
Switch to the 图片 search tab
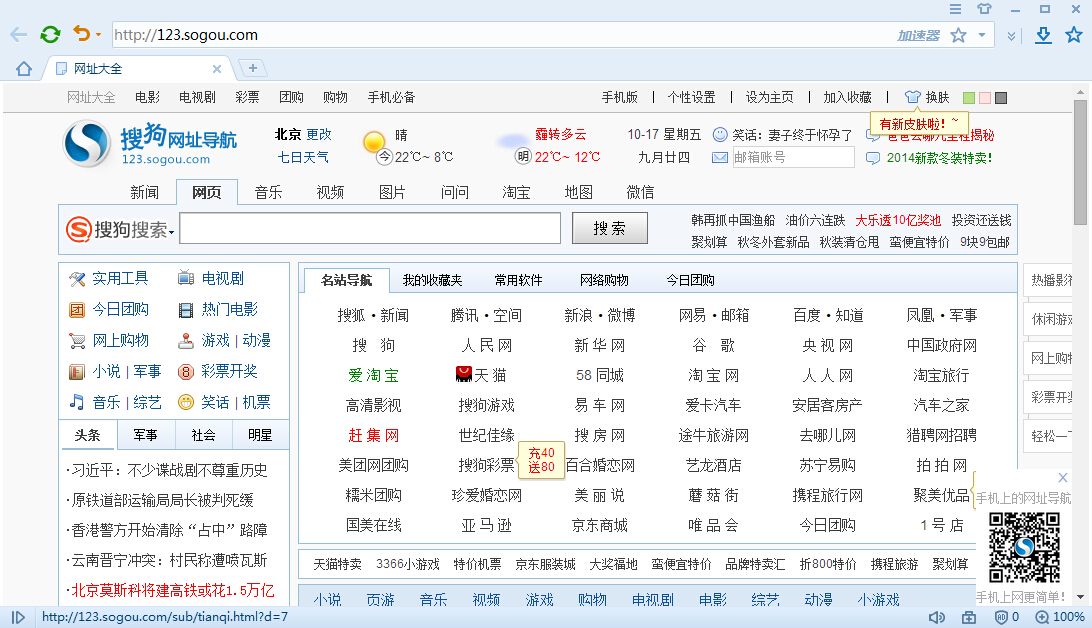coord(392,192)
